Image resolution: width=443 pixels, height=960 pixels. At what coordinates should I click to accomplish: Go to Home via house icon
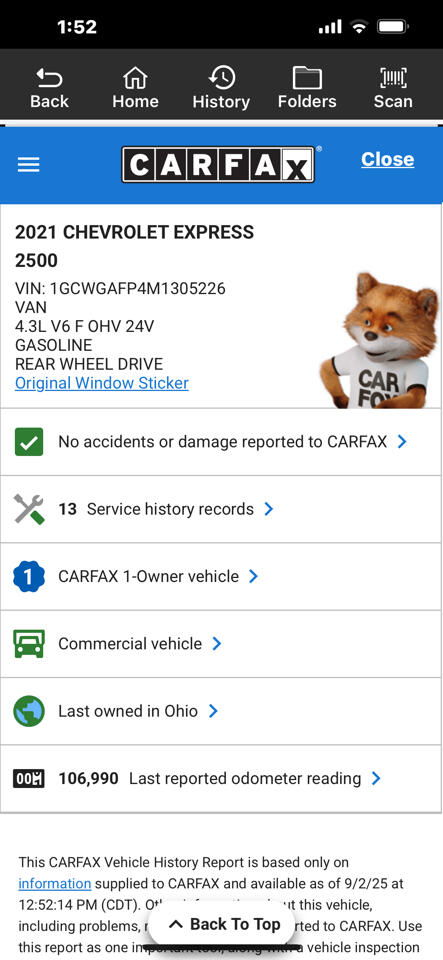135,78
